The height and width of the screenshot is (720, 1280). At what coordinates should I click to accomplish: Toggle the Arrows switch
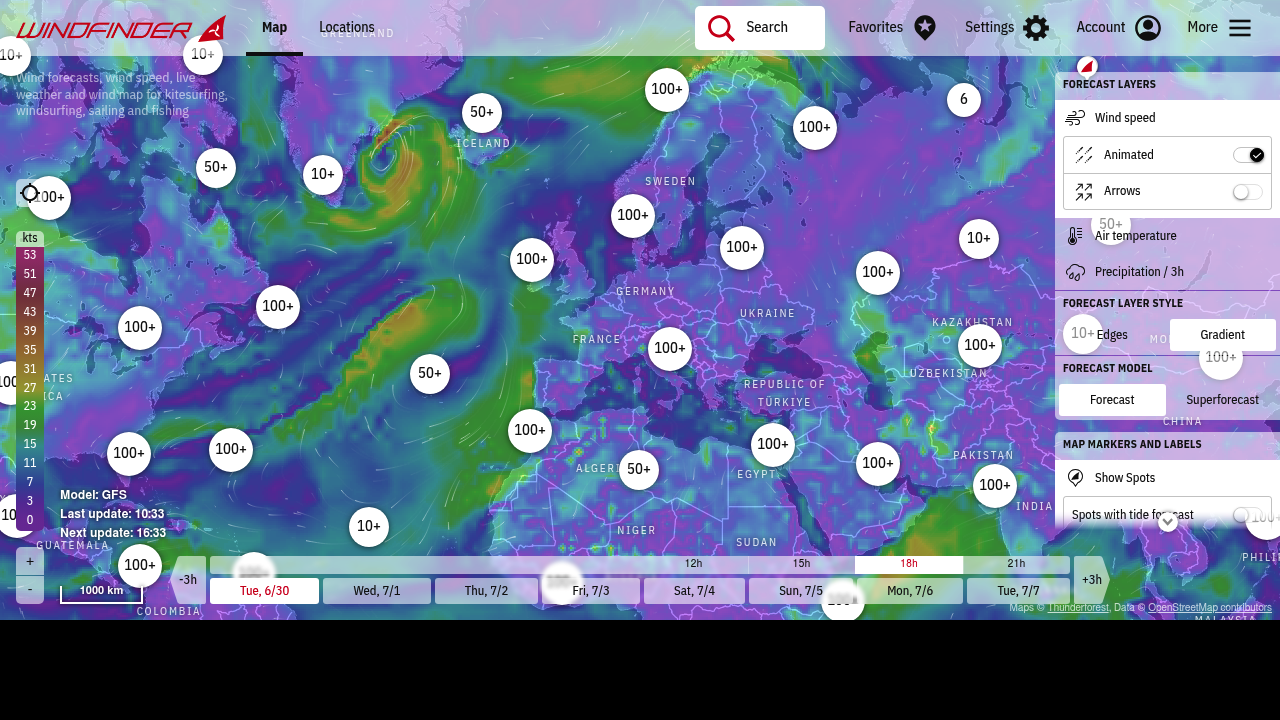[1248, 191]
